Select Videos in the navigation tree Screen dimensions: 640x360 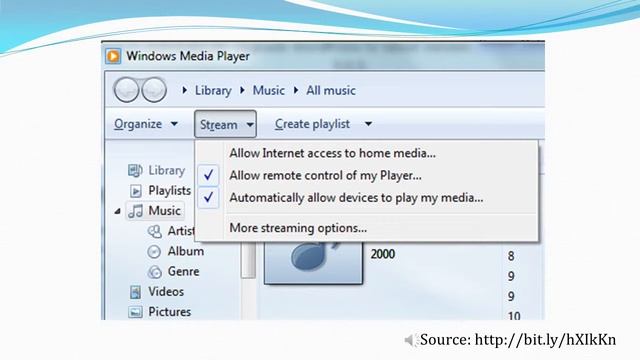click(x=166, y=292)
